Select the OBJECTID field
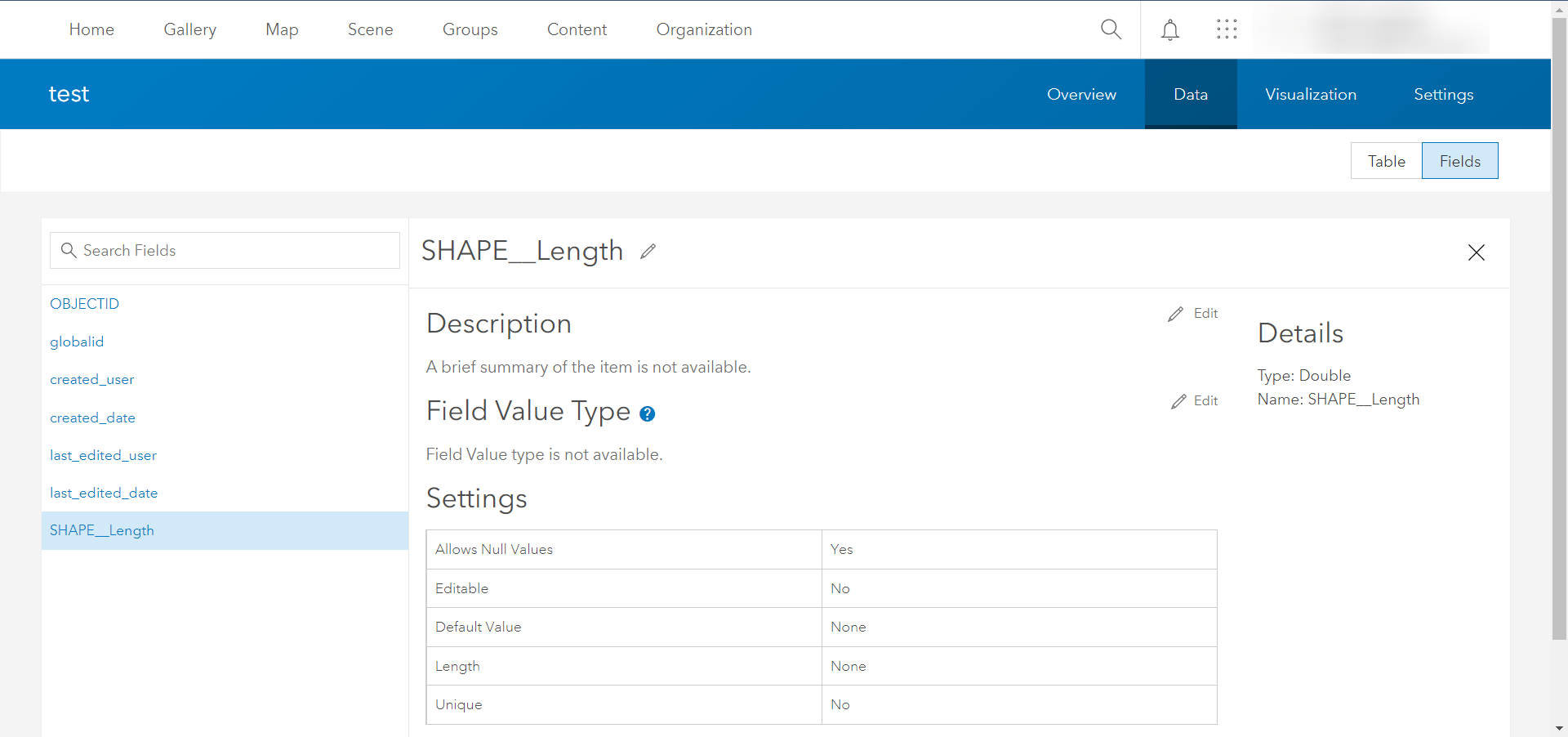Screen dimensions: 1568x737 pyautogui.click(x=85, y=304)
